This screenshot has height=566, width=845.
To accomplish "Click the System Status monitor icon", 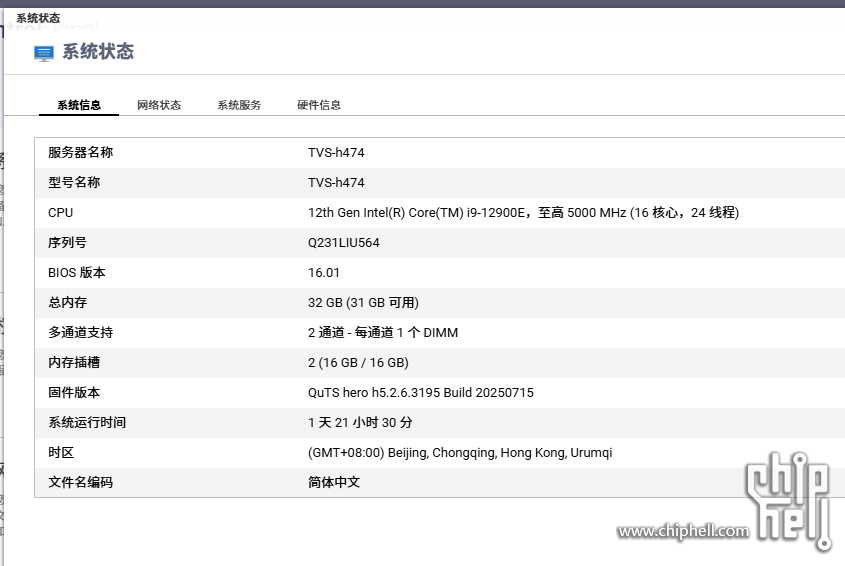I will click(44, 53).
